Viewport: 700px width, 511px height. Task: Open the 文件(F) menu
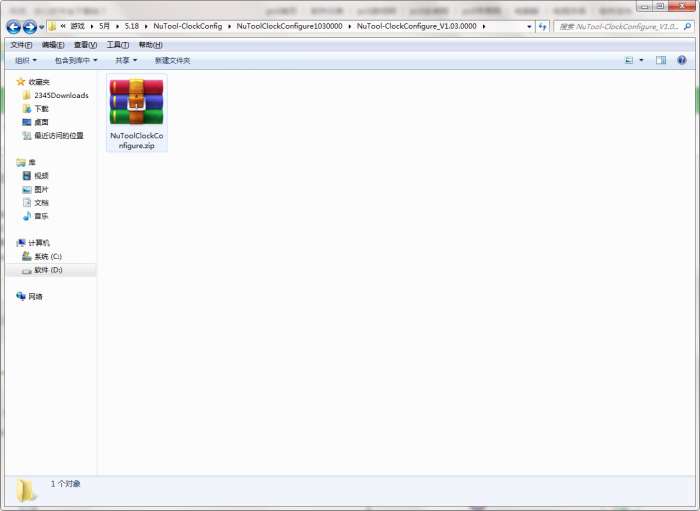coord(21,45)
